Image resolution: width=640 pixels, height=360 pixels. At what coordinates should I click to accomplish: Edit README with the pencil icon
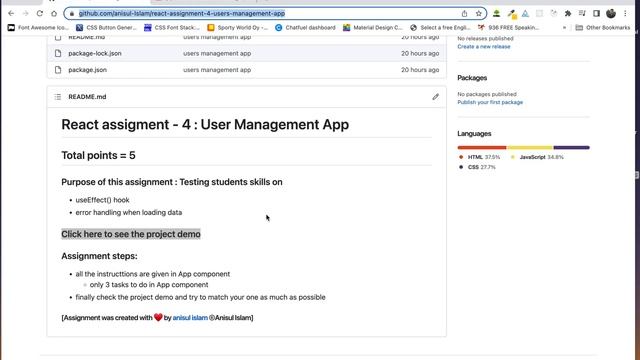click(x=436, y=97)
